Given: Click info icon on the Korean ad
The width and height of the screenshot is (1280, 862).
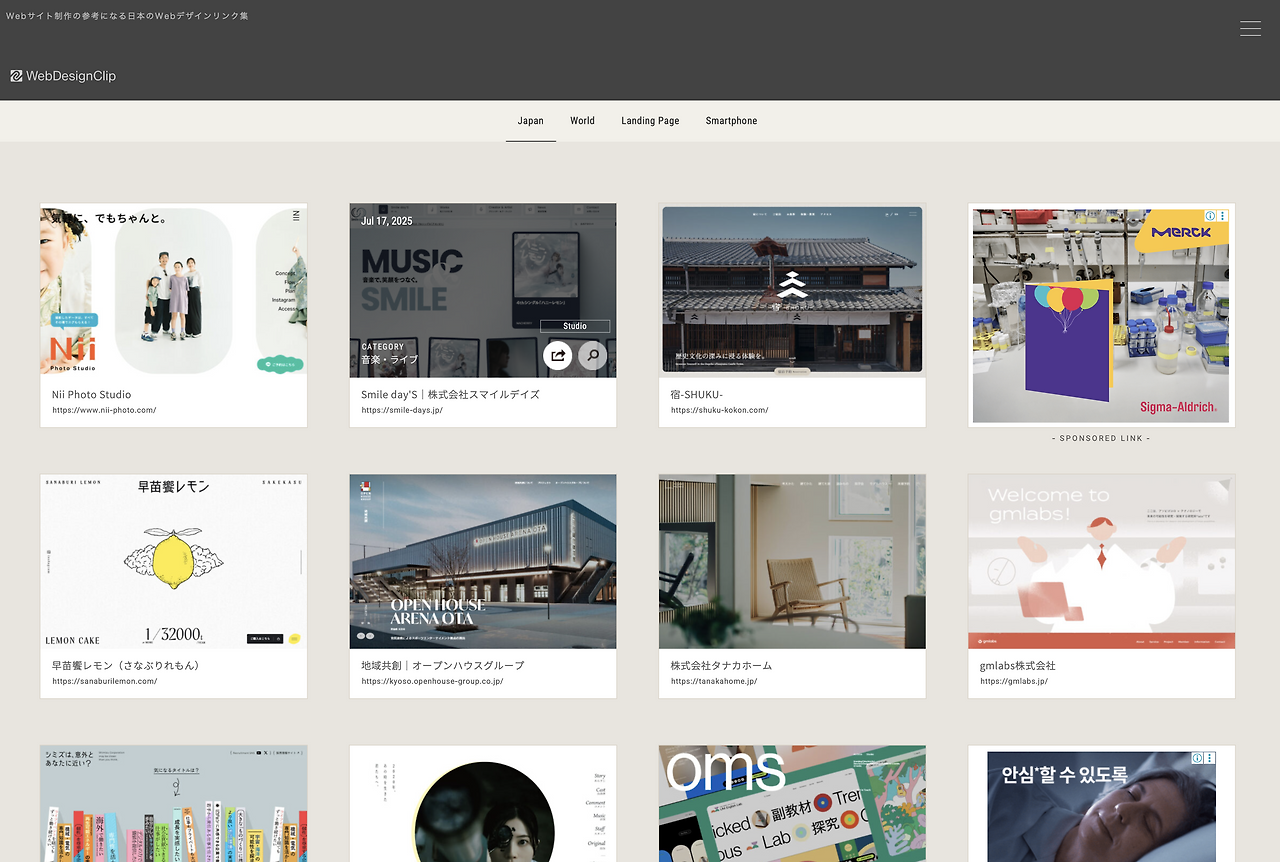Looking at the screenshot, I should coord(1197,758).
